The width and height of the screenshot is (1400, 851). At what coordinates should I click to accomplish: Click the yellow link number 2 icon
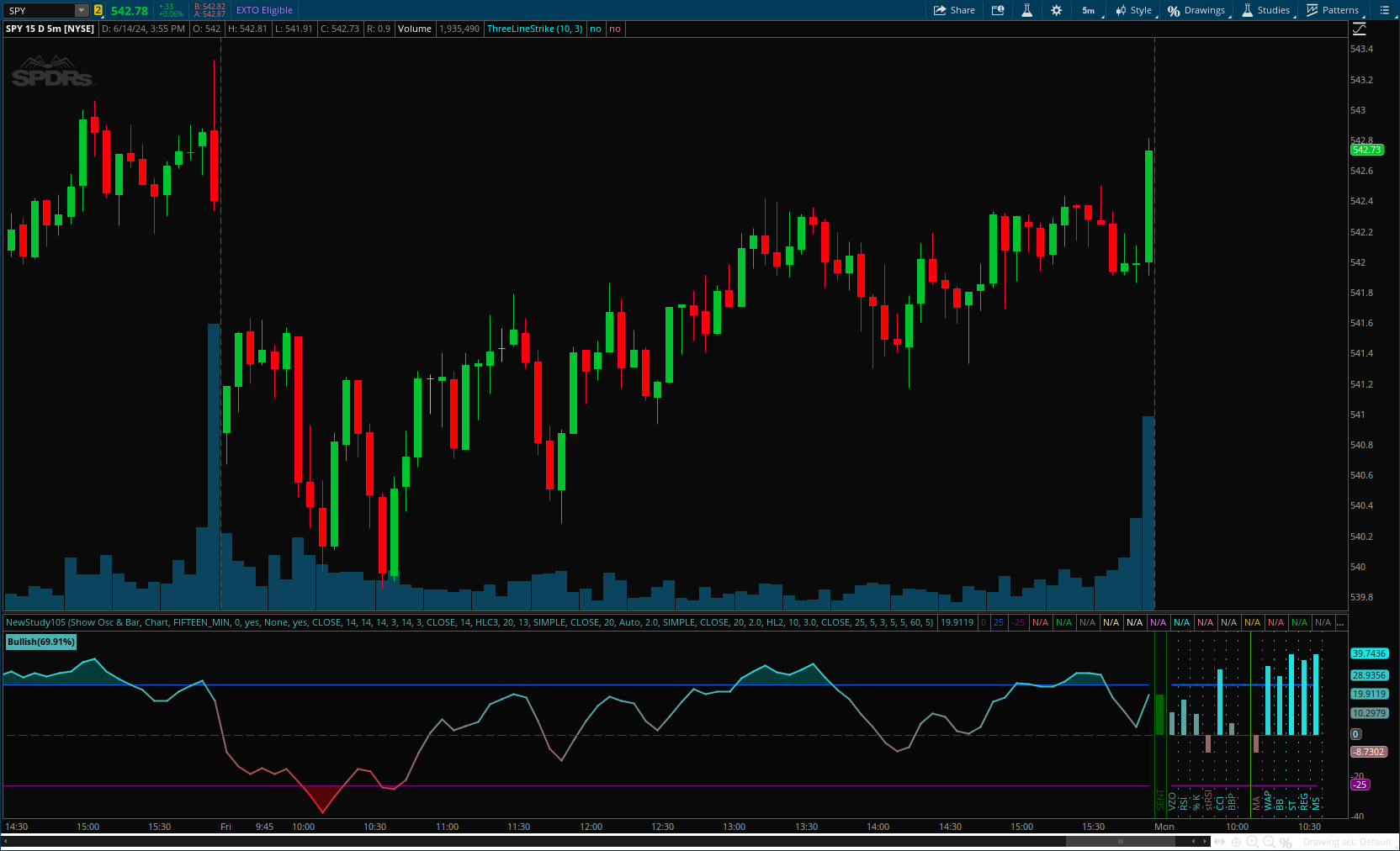coord(98,10)
